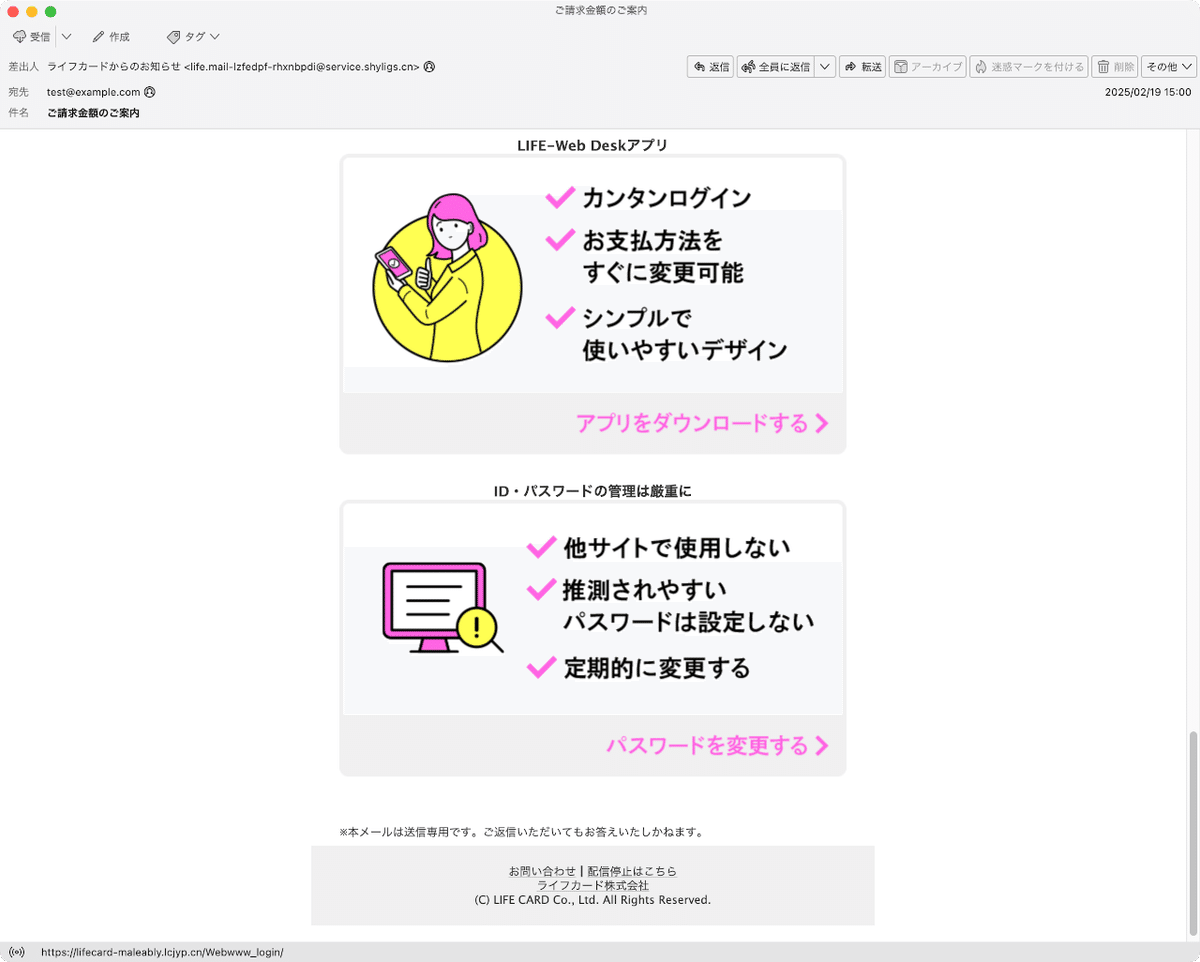Image resolution: width=1200 pixels, height=962 pixels.
Task: Click the heading ID・パスワードの管理は厳重に
Action: point(592,491)
